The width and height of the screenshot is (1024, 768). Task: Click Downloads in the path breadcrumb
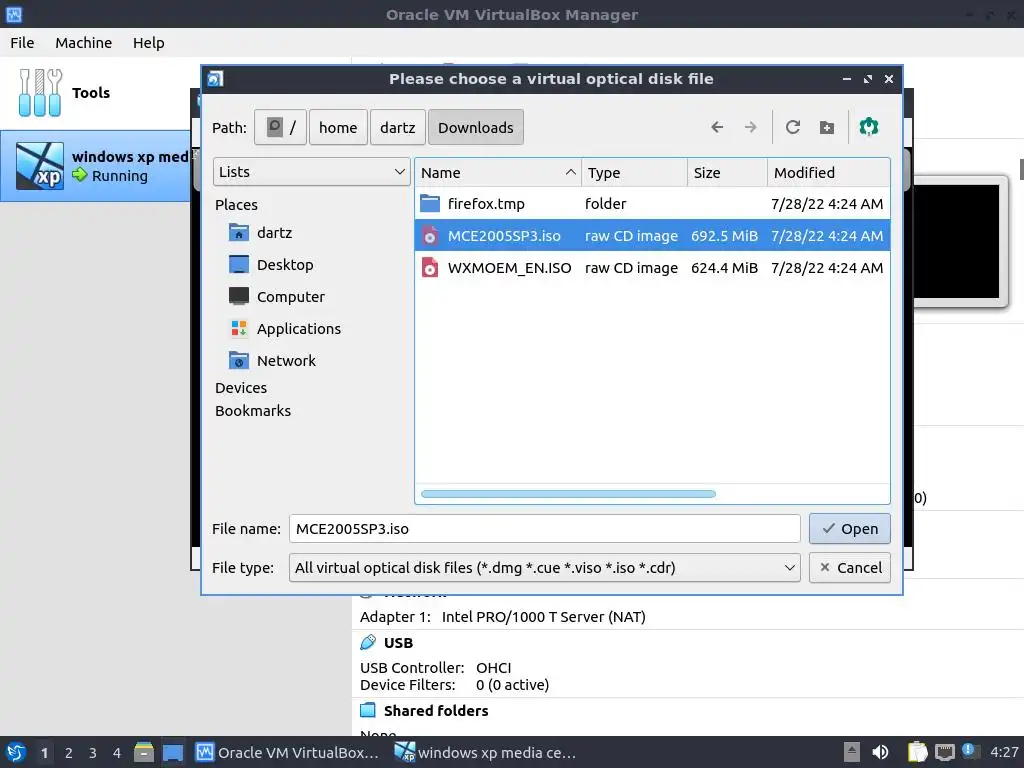pyautogui.click(x=475, y=127)
